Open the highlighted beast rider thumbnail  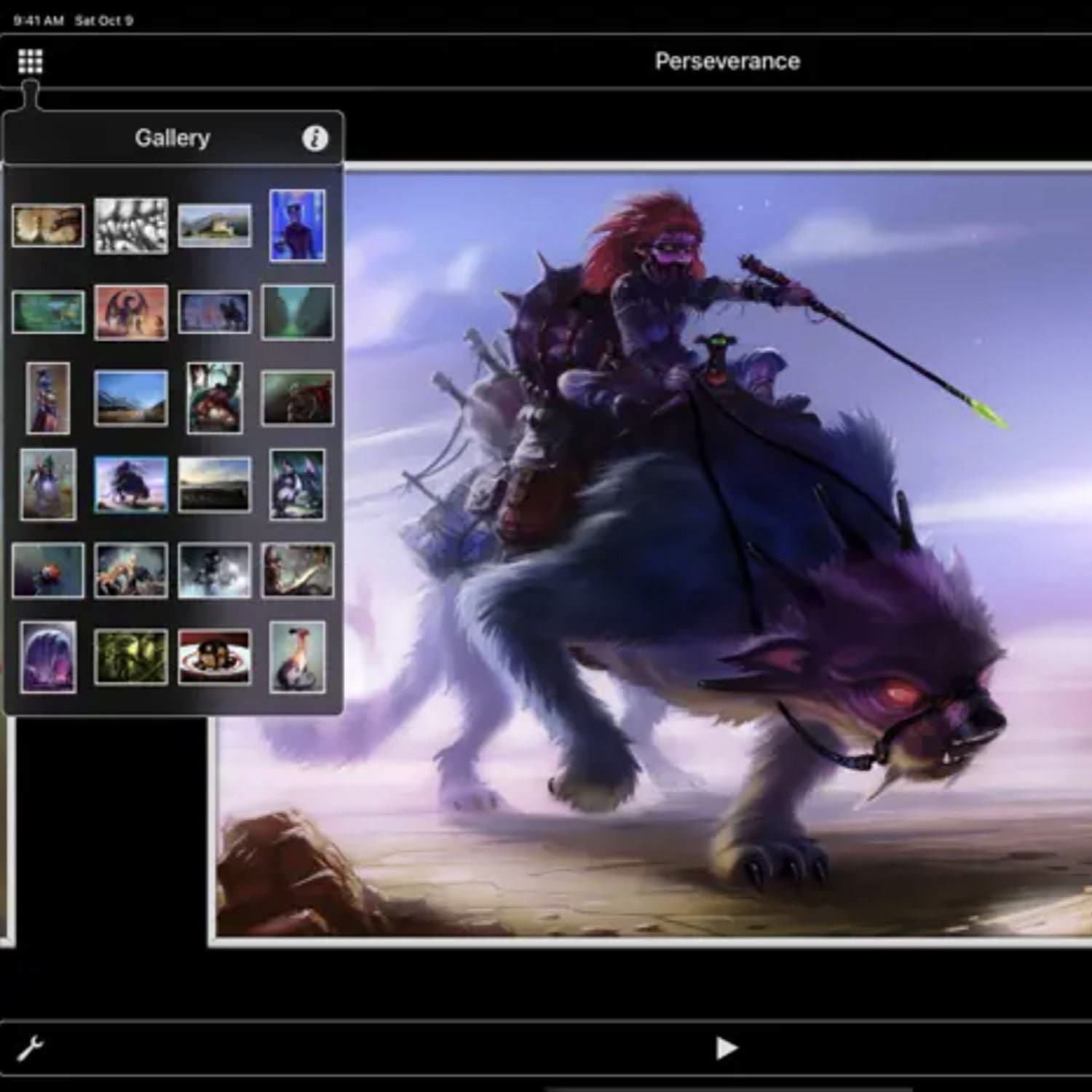pyautogui.click(x=131, y=485)
